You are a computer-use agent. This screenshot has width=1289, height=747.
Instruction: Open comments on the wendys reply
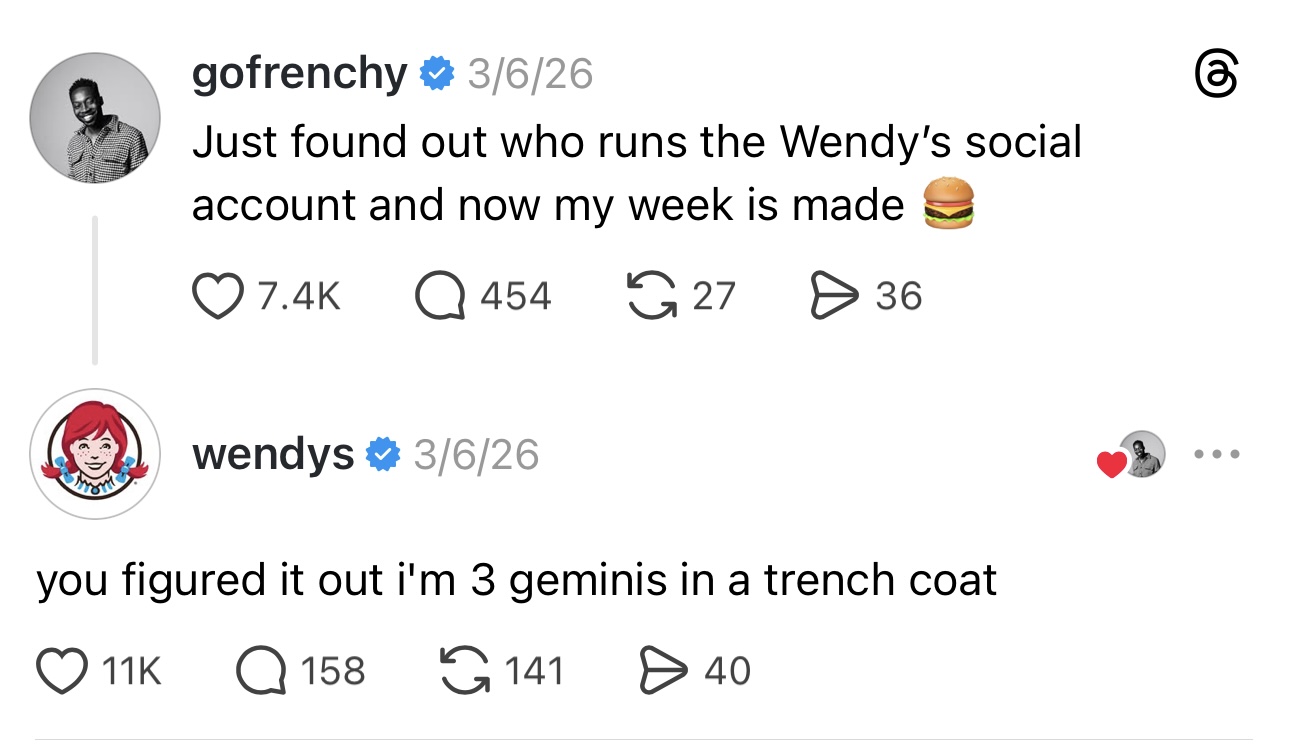[x=261, y=670]
